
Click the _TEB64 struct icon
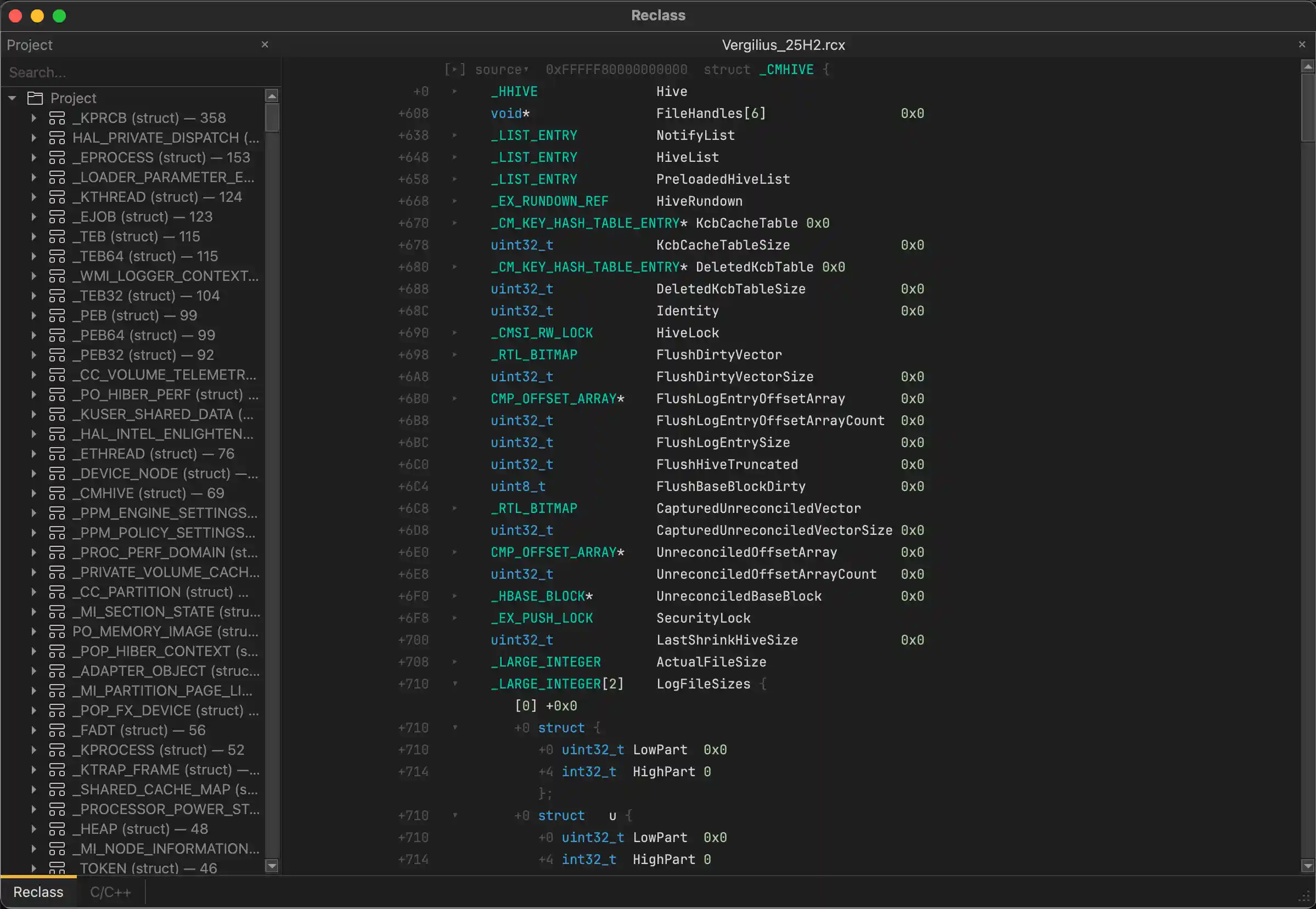58,256
